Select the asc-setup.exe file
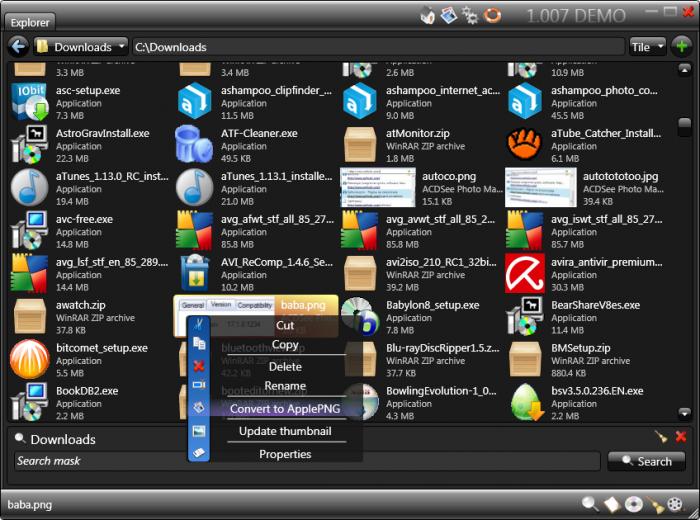 pos(88,91)
